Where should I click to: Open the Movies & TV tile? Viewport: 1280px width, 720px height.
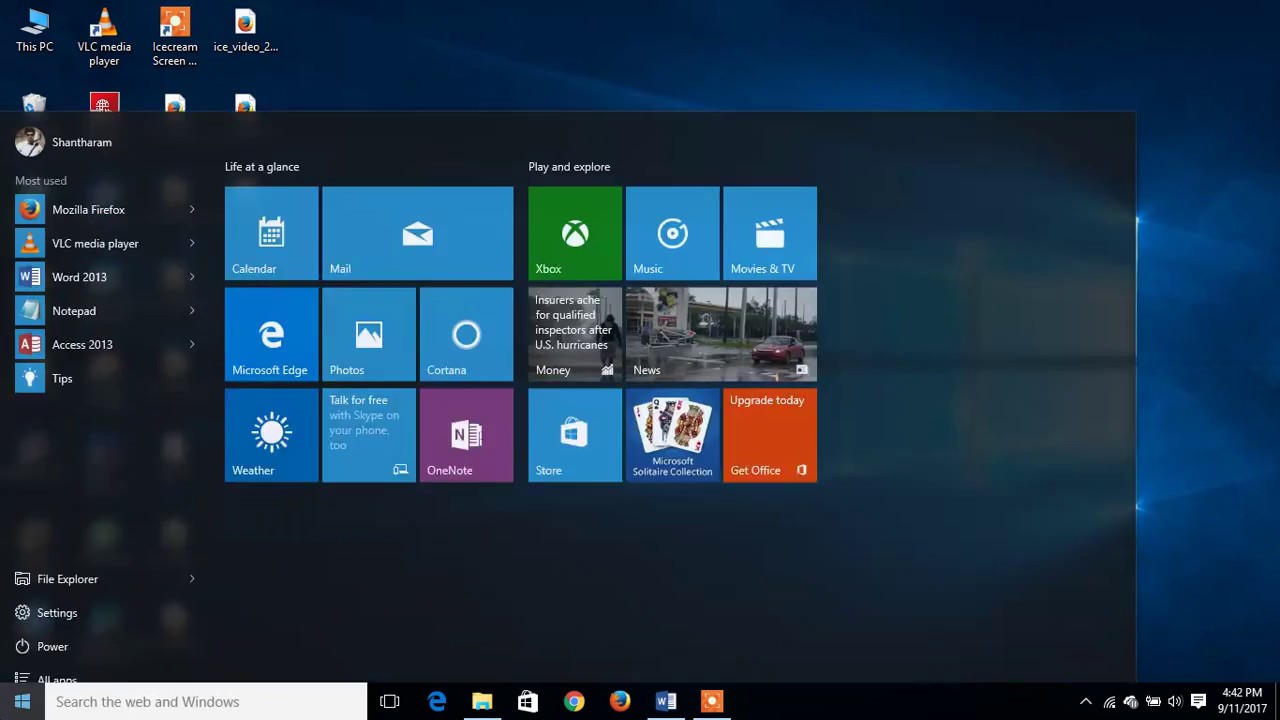770,233
